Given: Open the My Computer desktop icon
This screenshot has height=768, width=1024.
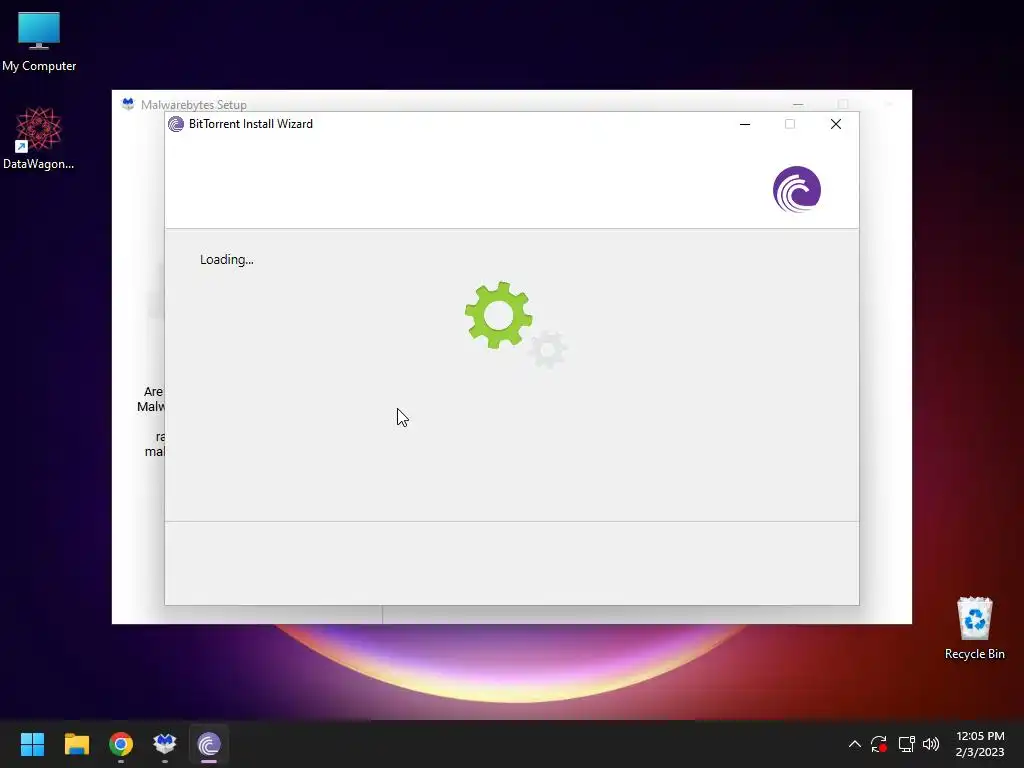Looking at the screenshot, I should tap(39, 42).
